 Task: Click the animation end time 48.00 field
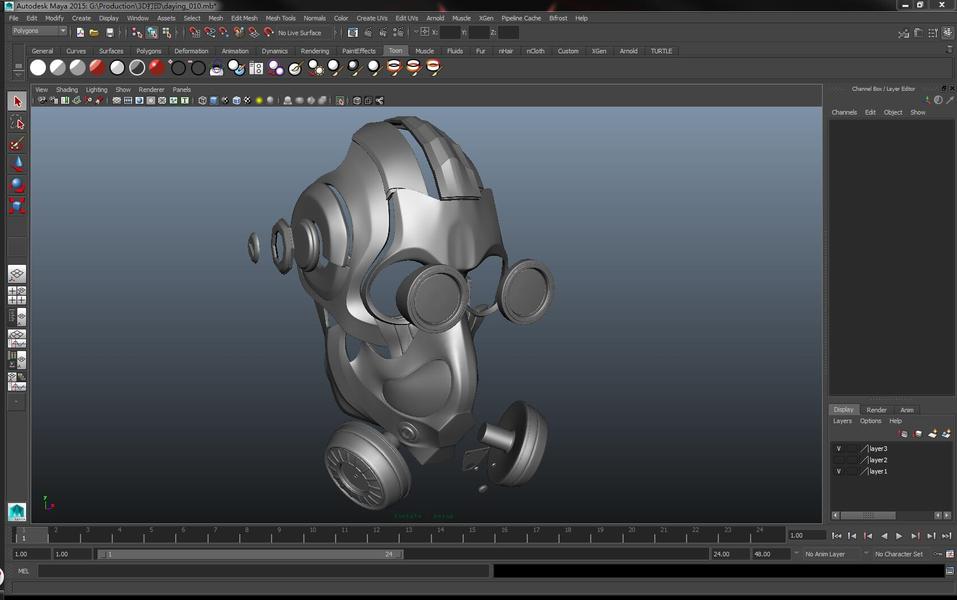click(x=770, y=554)
